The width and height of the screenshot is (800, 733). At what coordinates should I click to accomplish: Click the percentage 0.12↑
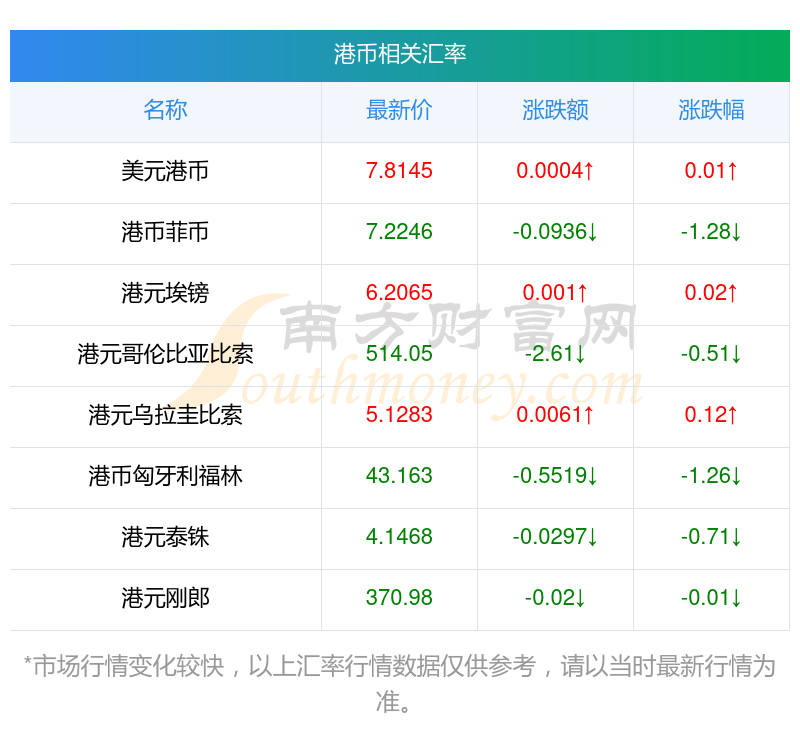[x=711, y=415]
